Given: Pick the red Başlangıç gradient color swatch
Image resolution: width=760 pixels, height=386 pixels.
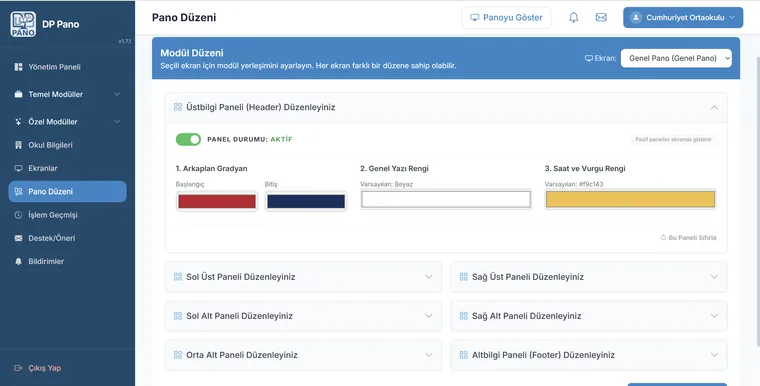Looking at the screenshot, I should (217, 201).
